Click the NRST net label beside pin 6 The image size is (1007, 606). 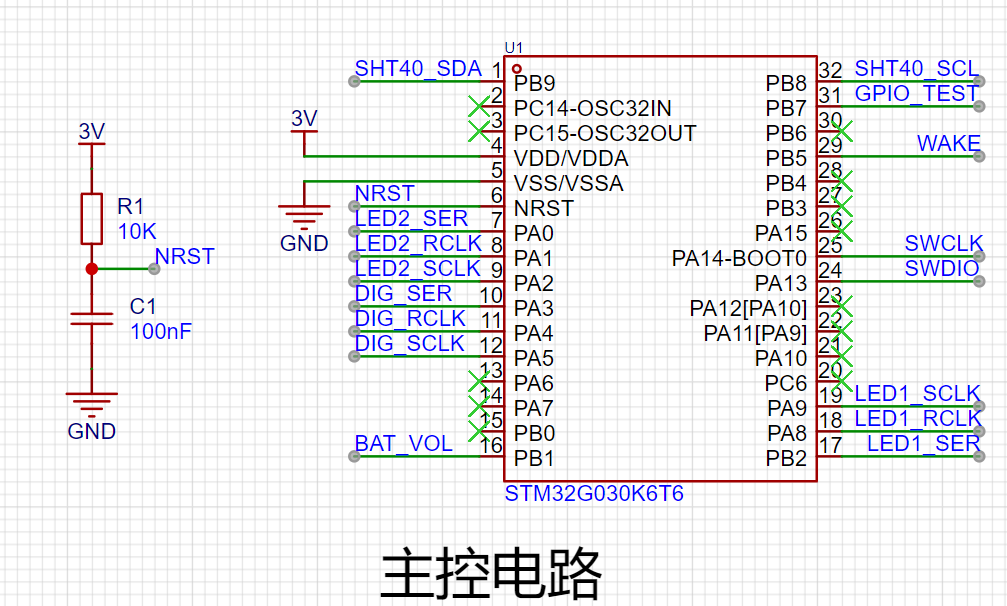[385, 194]
